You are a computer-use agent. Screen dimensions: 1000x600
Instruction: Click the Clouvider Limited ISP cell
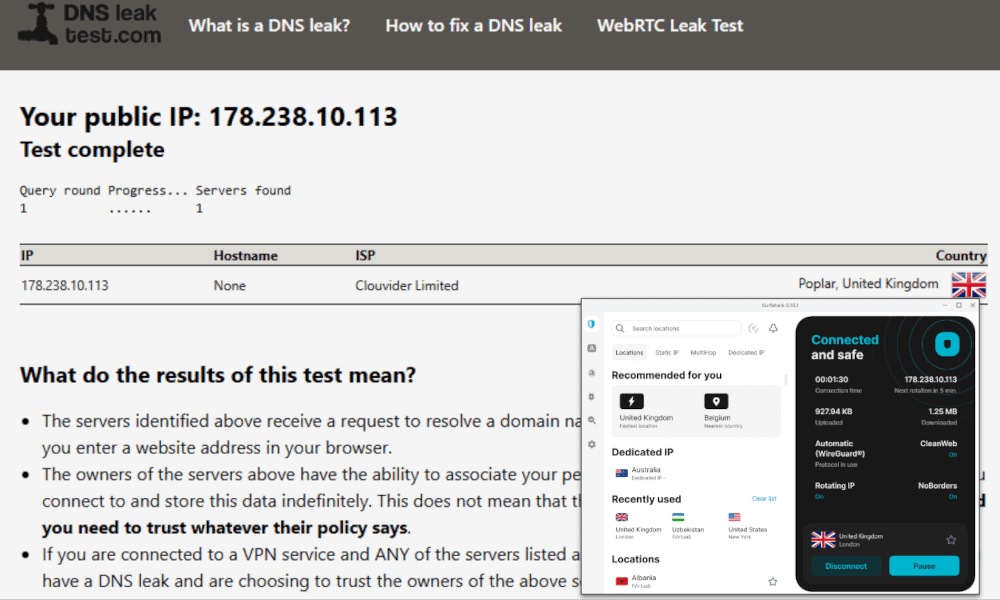click(406, 286)
